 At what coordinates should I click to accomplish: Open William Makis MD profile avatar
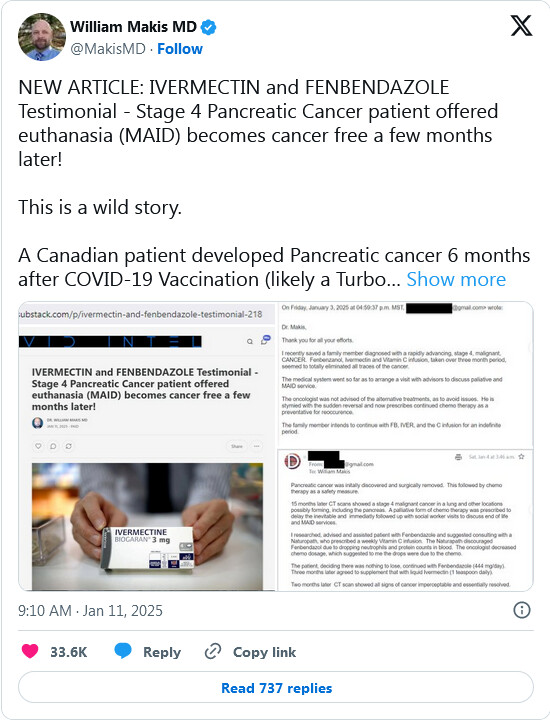pos(42,37)
